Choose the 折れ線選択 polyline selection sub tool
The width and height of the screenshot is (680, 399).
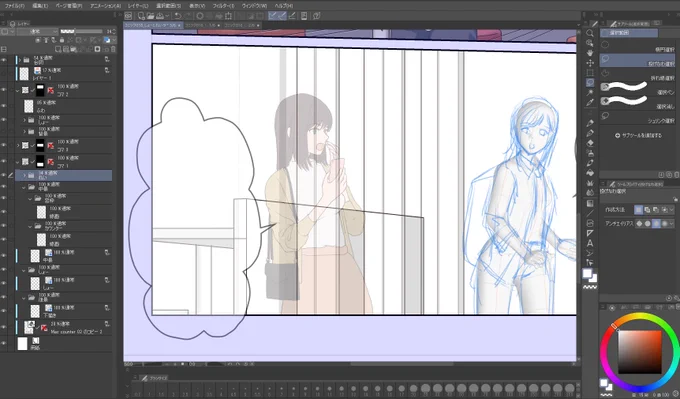coord(637,75)
